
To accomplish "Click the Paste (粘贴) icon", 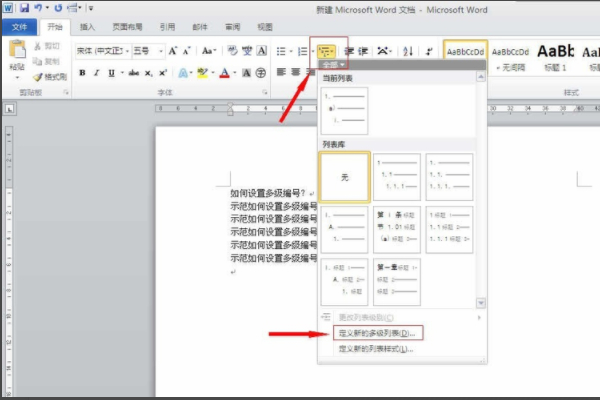I will [17, 57].
